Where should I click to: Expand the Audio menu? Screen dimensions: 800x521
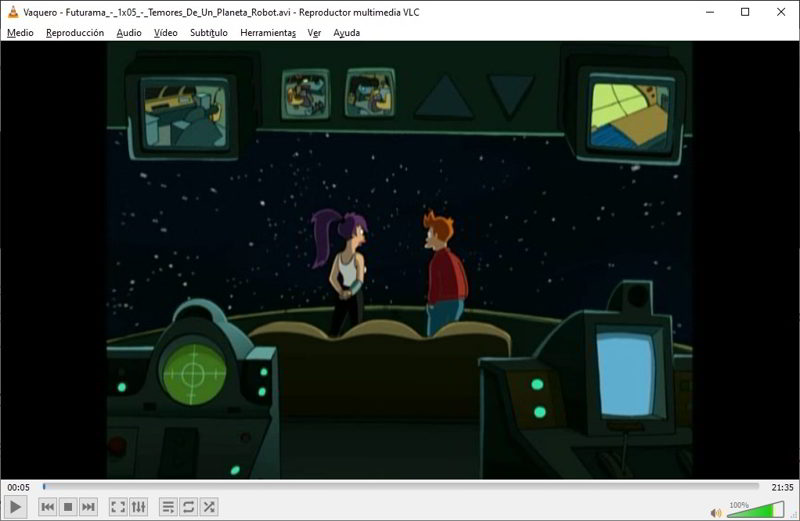(x=128, y=32)
